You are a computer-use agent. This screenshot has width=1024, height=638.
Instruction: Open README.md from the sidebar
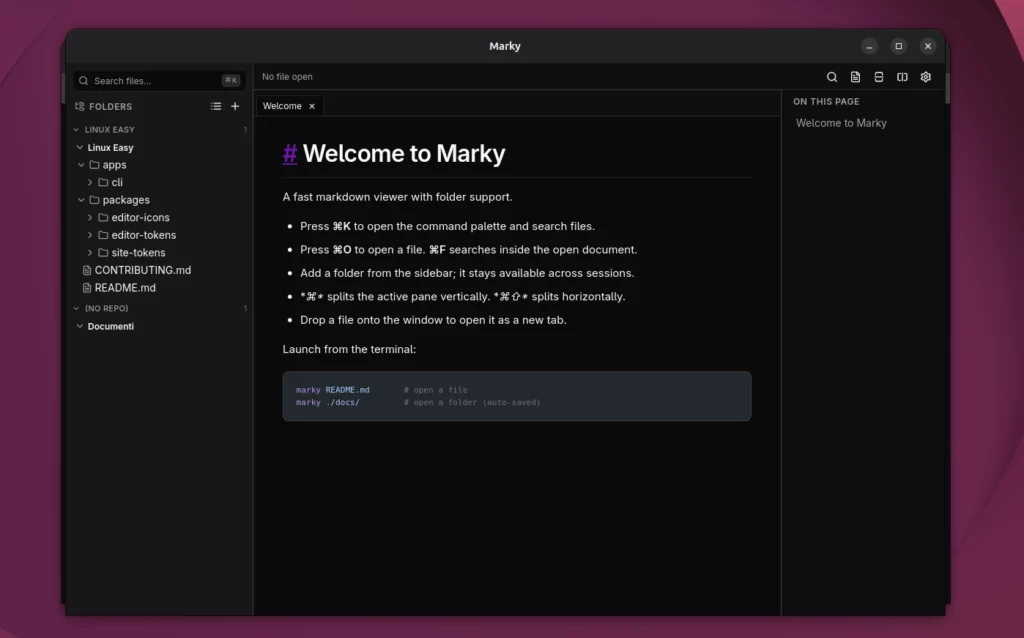pyautogui.click(x=125, y=288)
